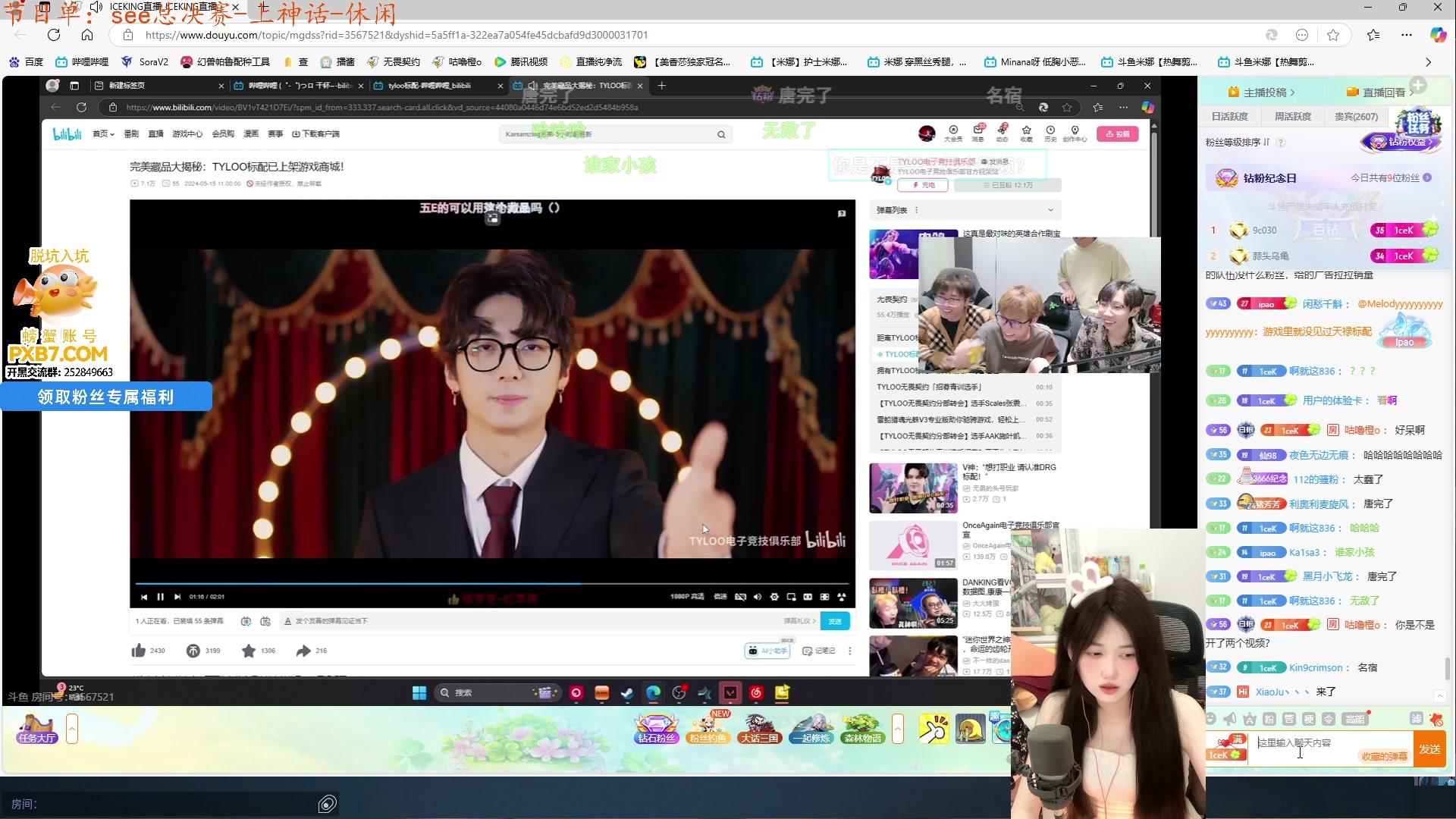Image resolution: width=1456 pixels, height=819 pixels.
Task: Open 粉丝钓鱼 activity icon
Action: click(708, 729)
